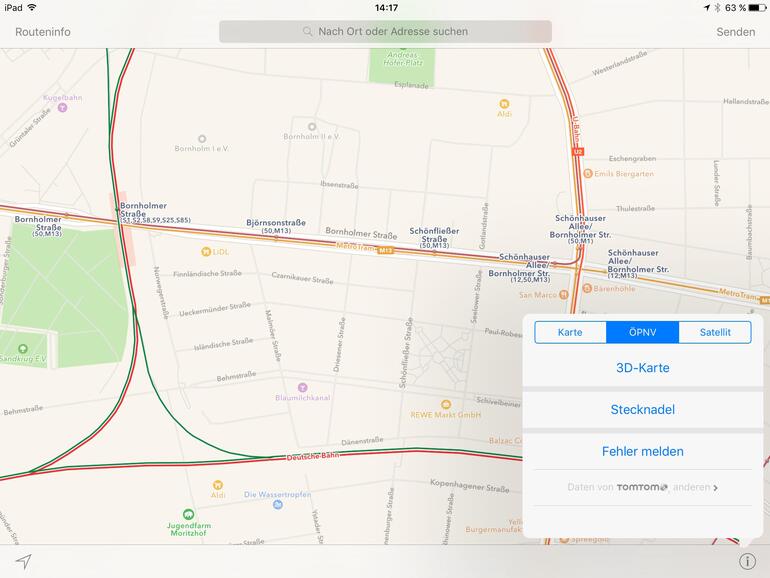770x578 pixels.
Task: Choose 3D-Karte from the options popover
Action: click(x=642, y=368)
